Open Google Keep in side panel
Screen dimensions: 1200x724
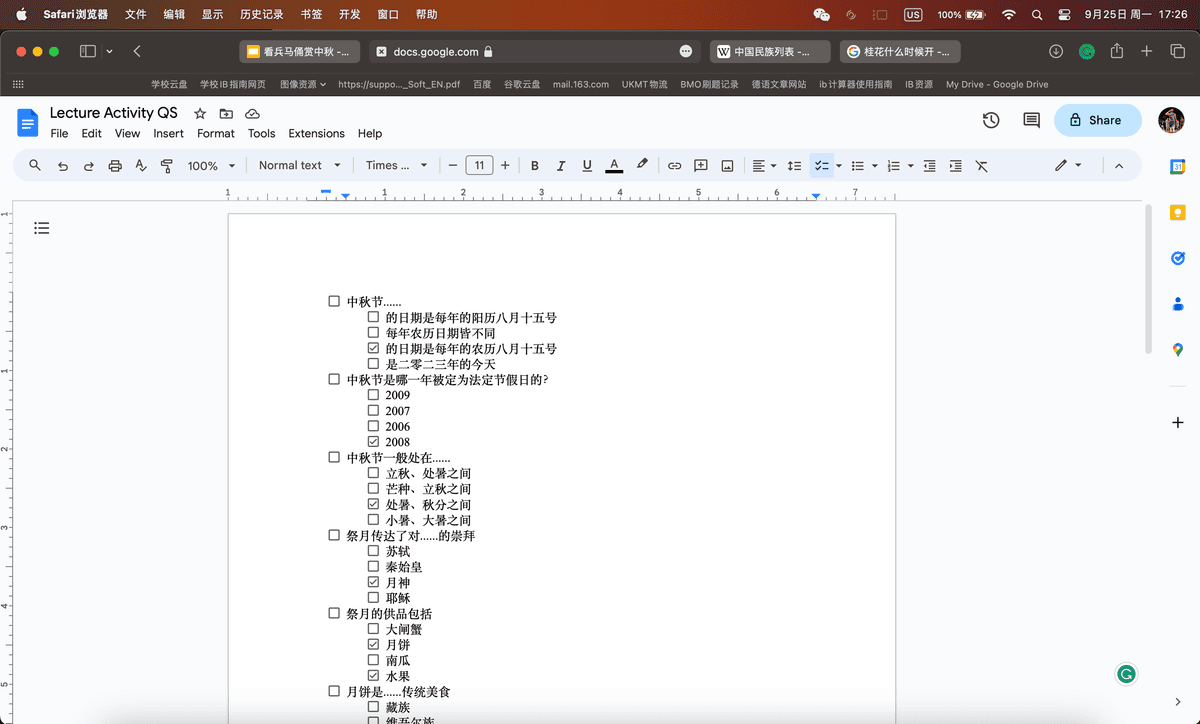[1177, 212]
